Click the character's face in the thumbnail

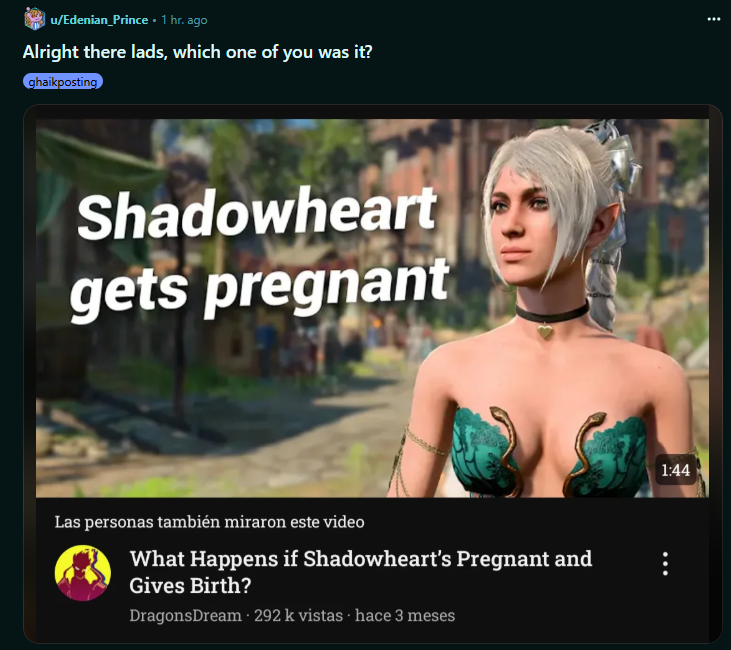[x=518, y=226]
